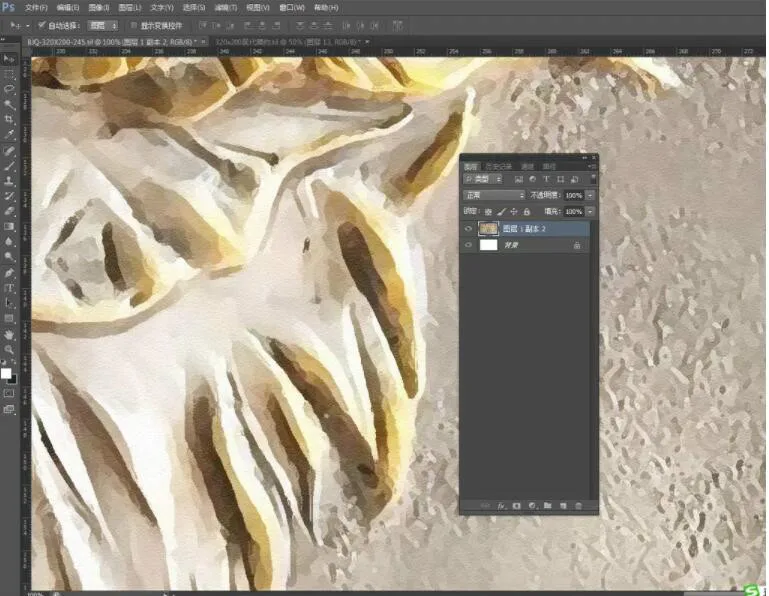This screenshot has height=596, width=769.
Task: Select the Rectangle shape tool
Action: [x=9, y=318]
